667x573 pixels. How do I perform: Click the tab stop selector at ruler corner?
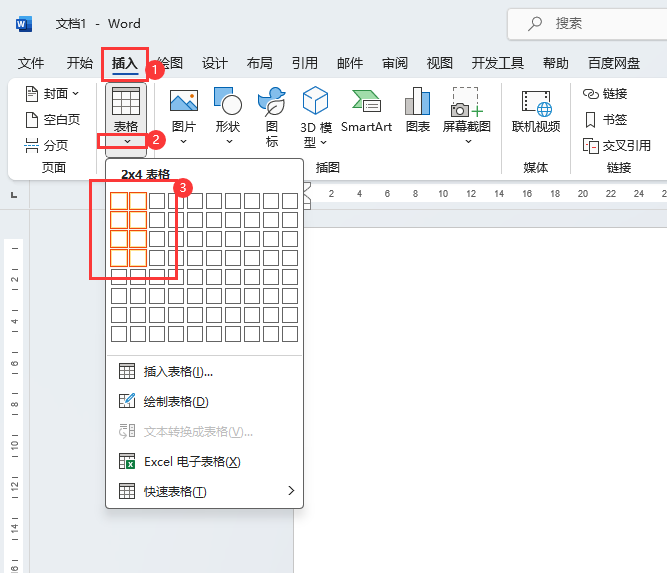pyautogui.click(x=14, y=195)
